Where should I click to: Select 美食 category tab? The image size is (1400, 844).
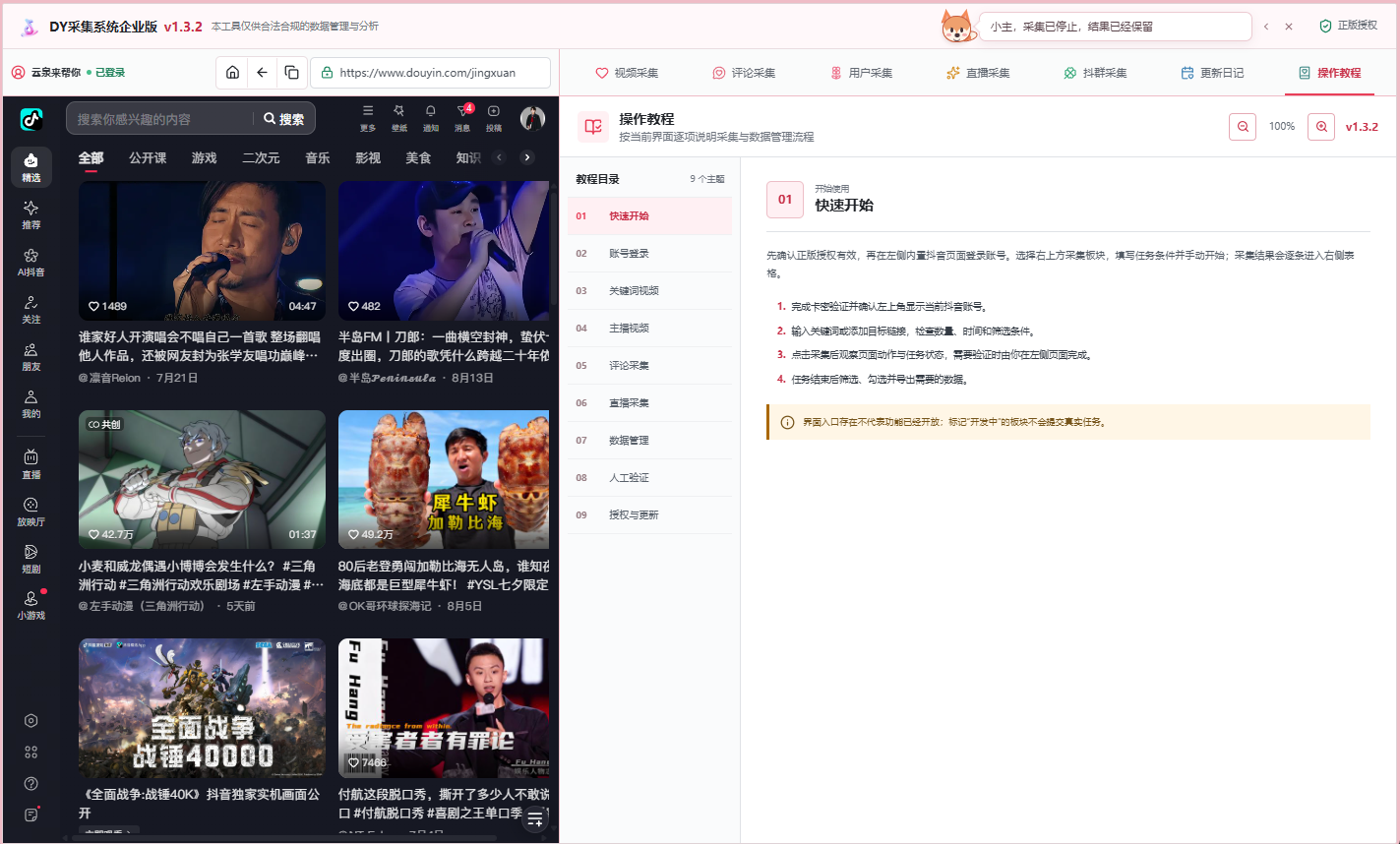(418, 158)
